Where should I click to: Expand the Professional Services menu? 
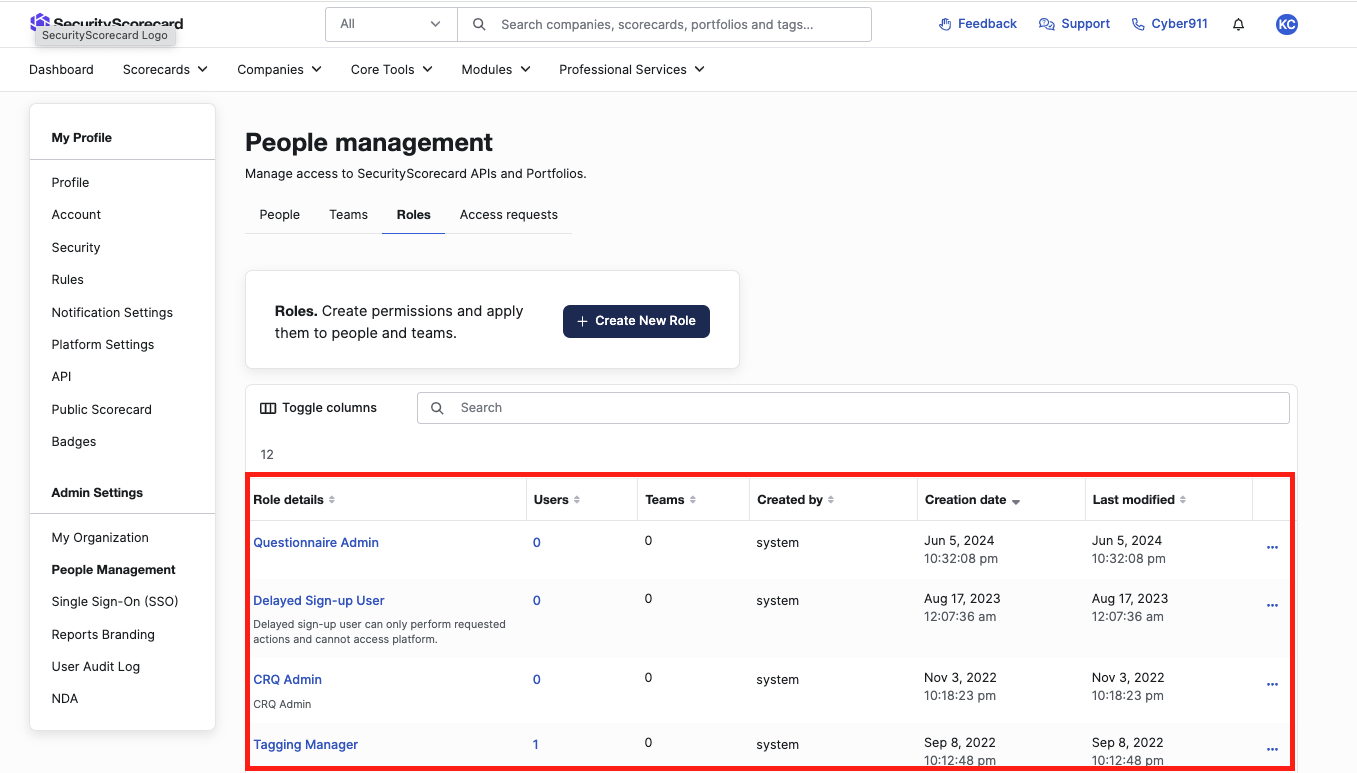tap(631, 70)
